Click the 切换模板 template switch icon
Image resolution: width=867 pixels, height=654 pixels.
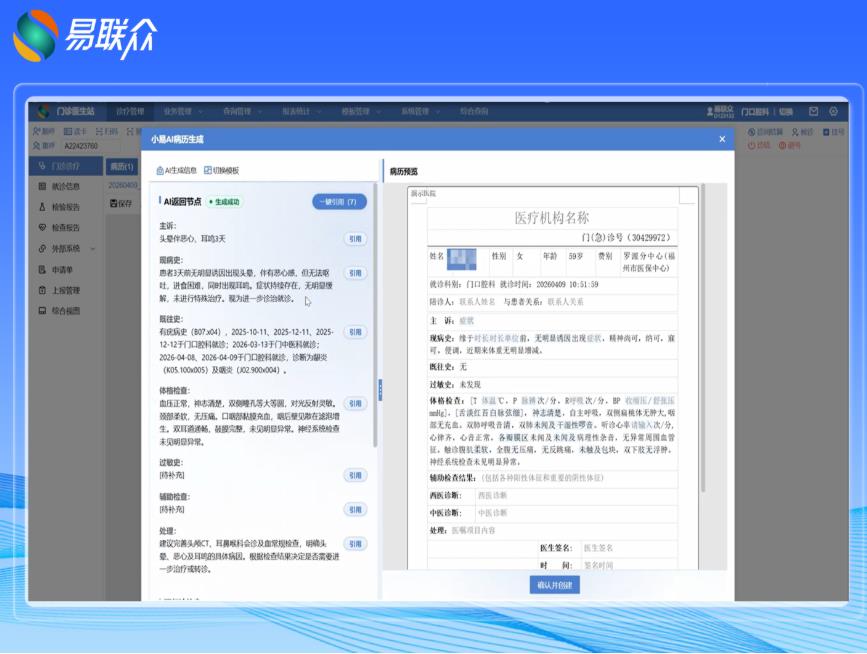pyautogui.click(x=208, y=170)
